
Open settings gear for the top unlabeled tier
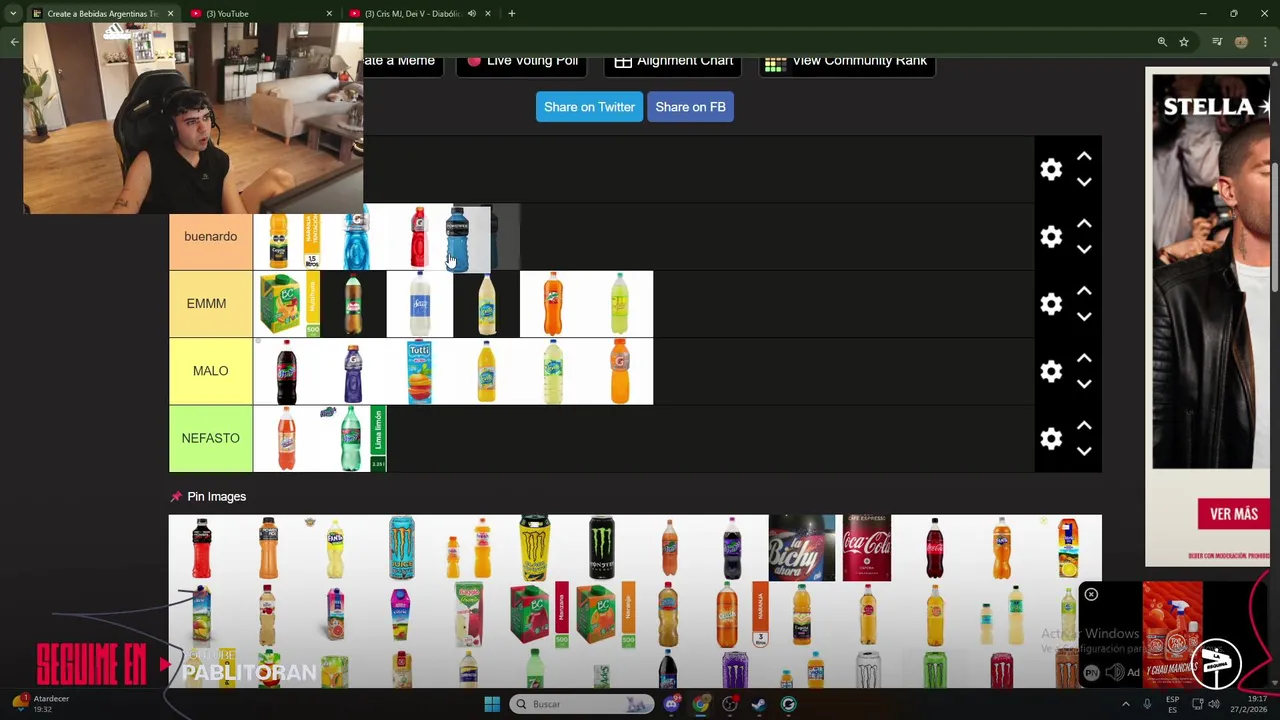[x=1051, y=170]
